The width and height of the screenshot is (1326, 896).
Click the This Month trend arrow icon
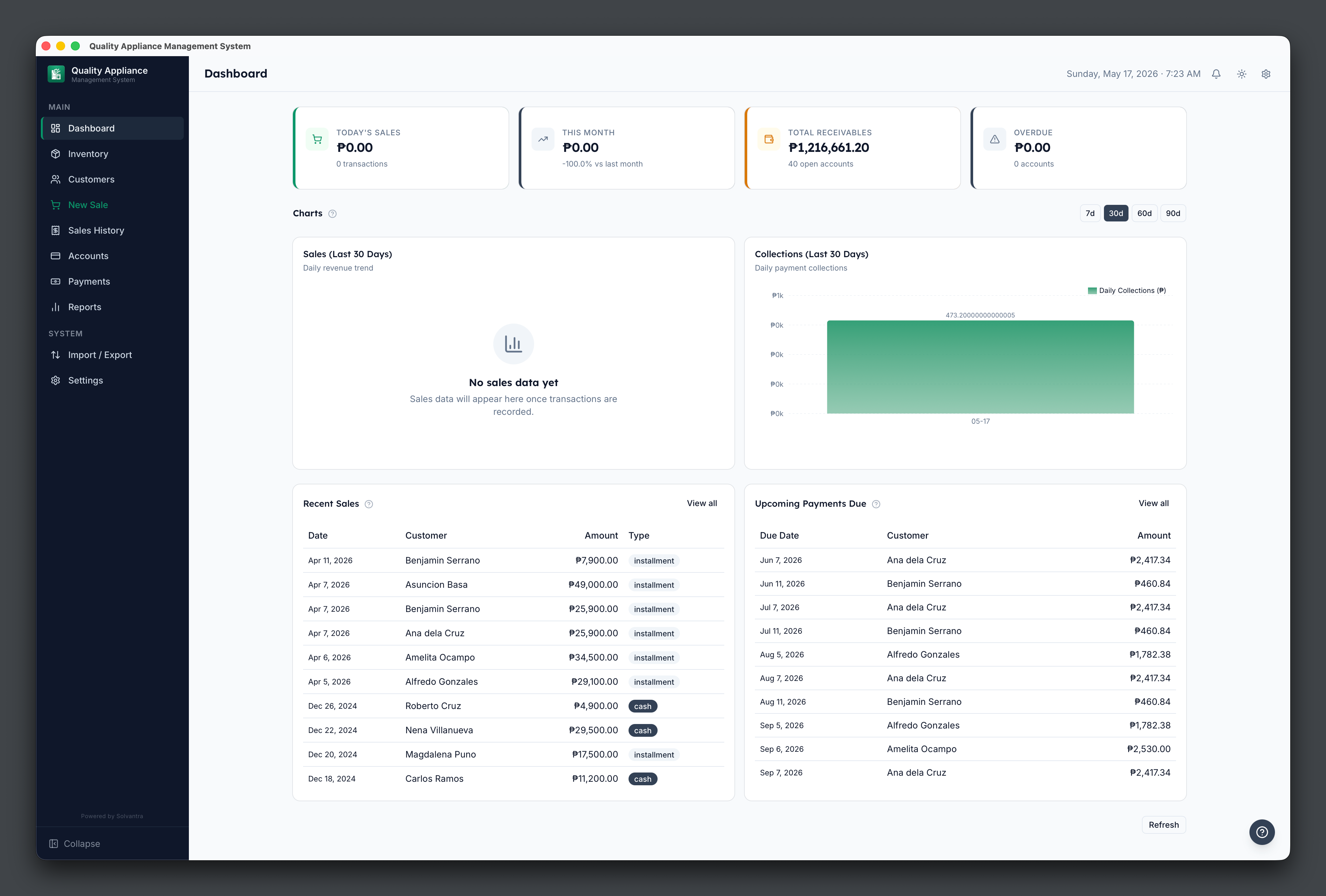[543, 139]
